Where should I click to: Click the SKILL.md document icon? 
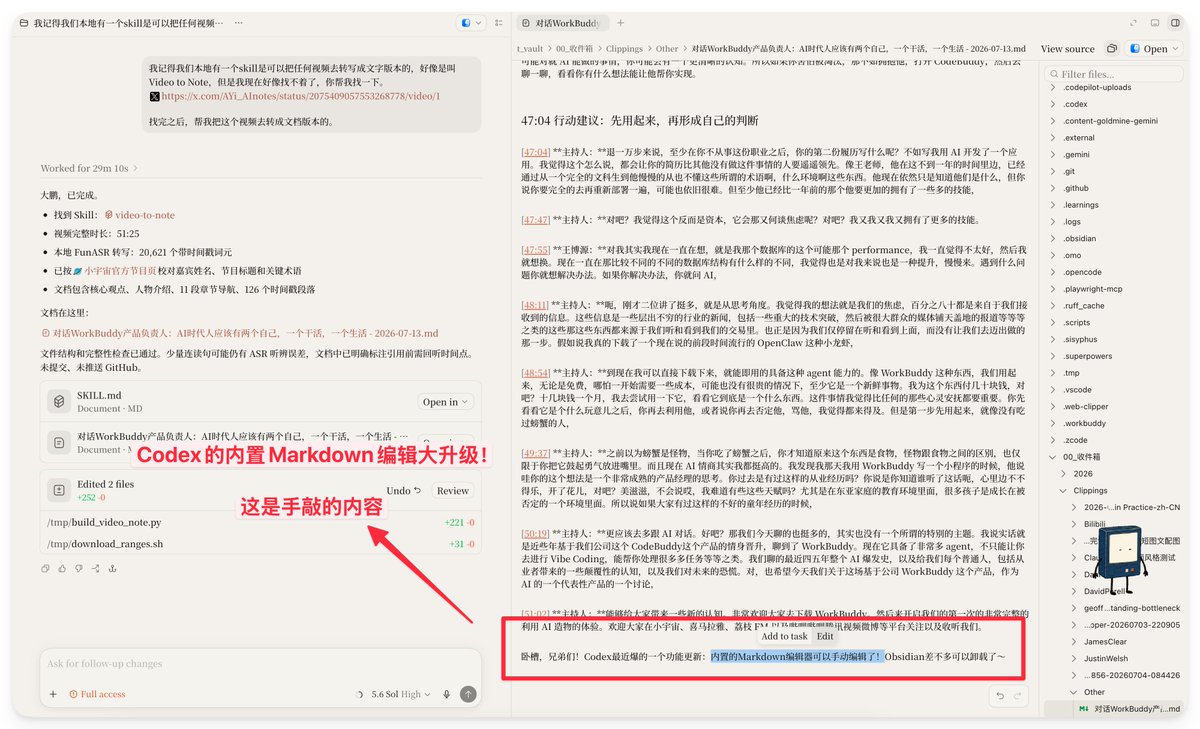click(59, 401)
